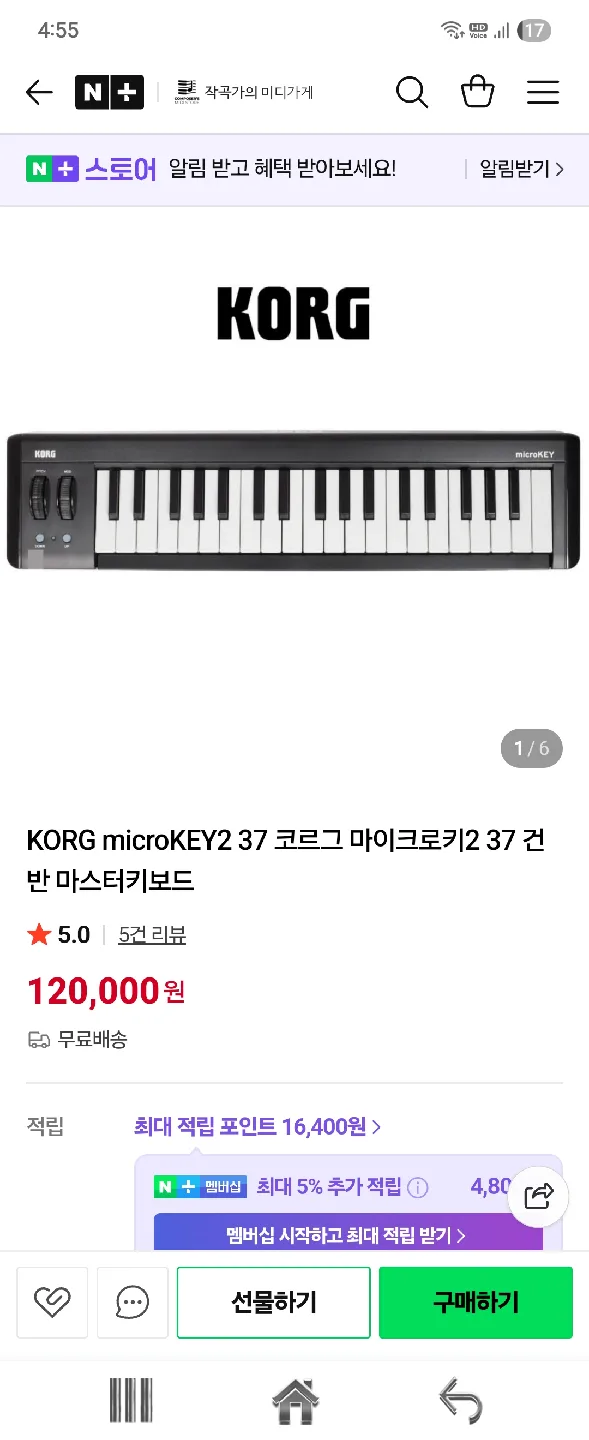Open the hamburger menu
Viewport: 589px width, 1440px height.
click(x=543, y=93)
